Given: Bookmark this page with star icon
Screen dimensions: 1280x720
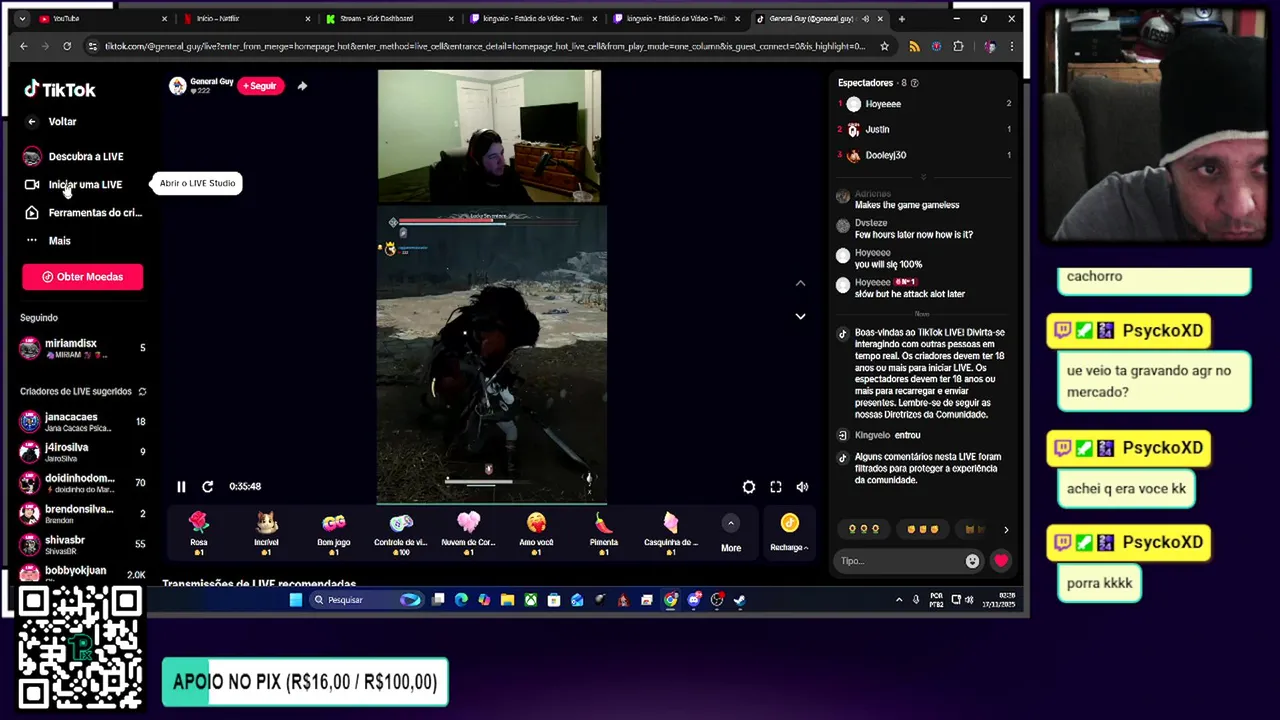Looking at the screenshot, I should click(x=884, y=46).
